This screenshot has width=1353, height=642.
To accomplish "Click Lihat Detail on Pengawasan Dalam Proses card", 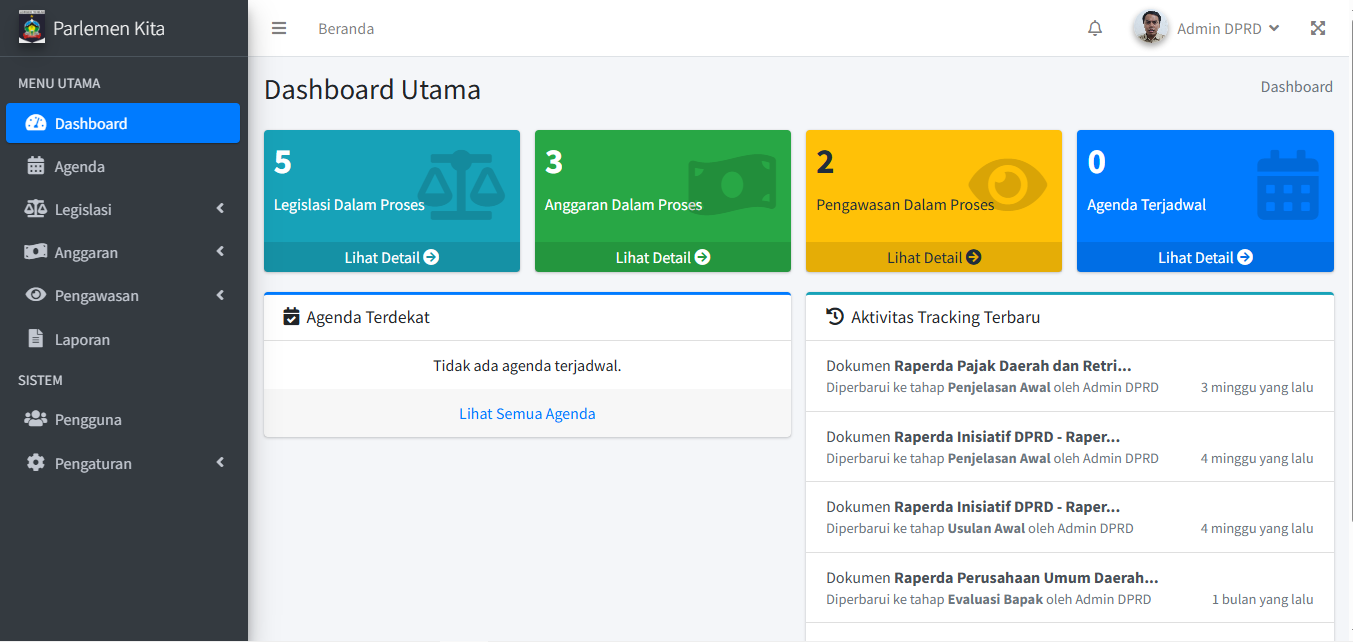I will [x=933, y=257].
